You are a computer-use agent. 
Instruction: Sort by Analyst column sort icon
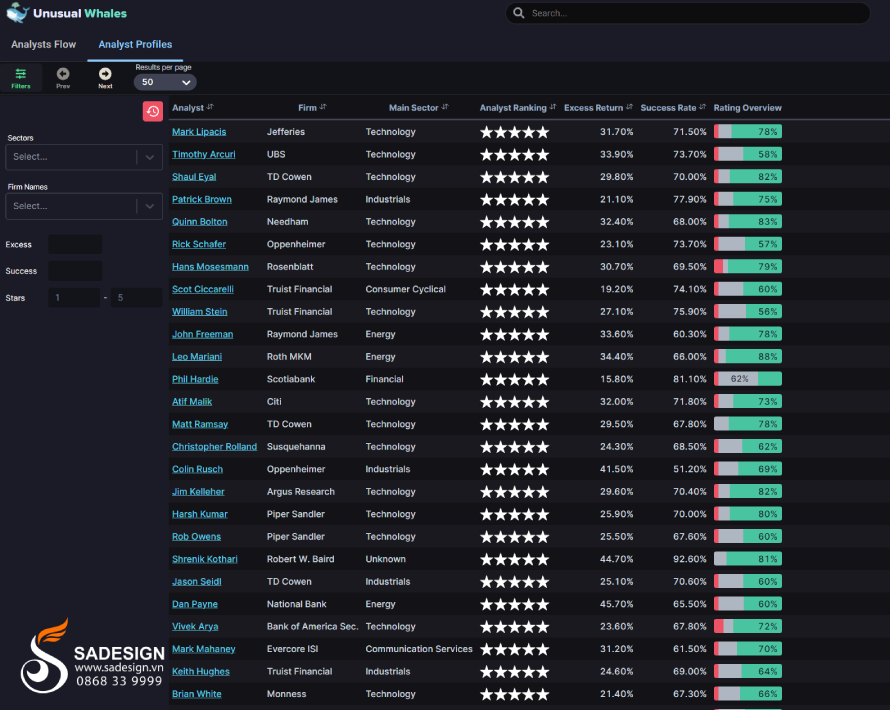tap(210, 107)
